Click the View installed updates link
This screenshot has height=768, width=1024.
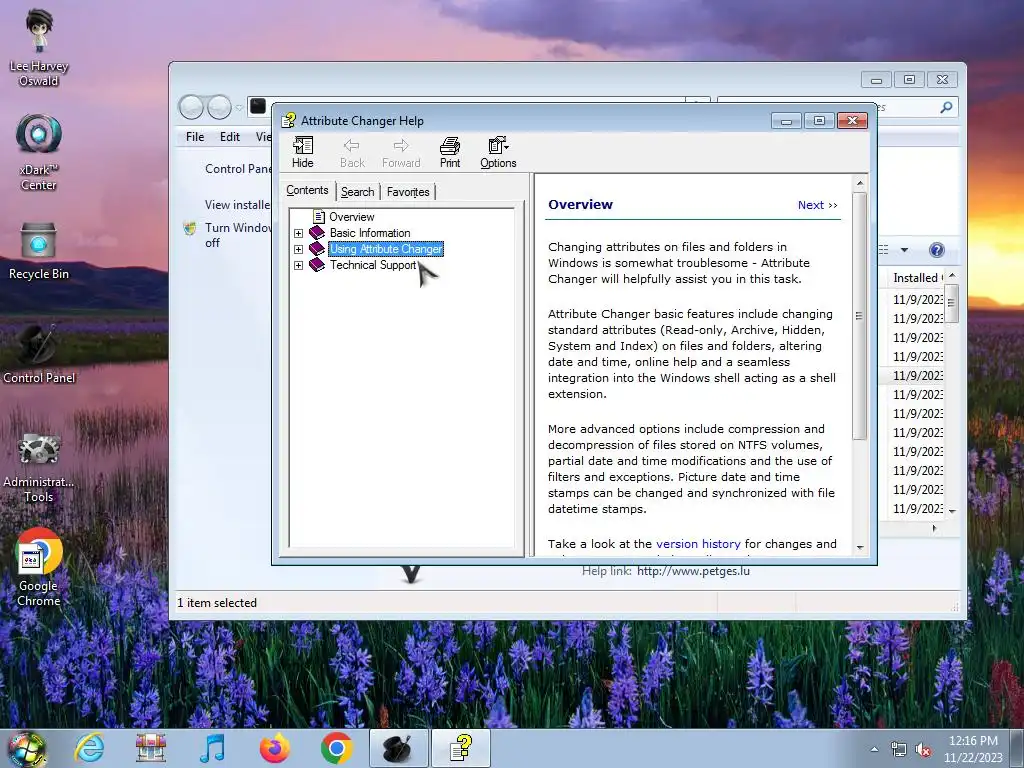pyautogui.click(x=237, y=204)
